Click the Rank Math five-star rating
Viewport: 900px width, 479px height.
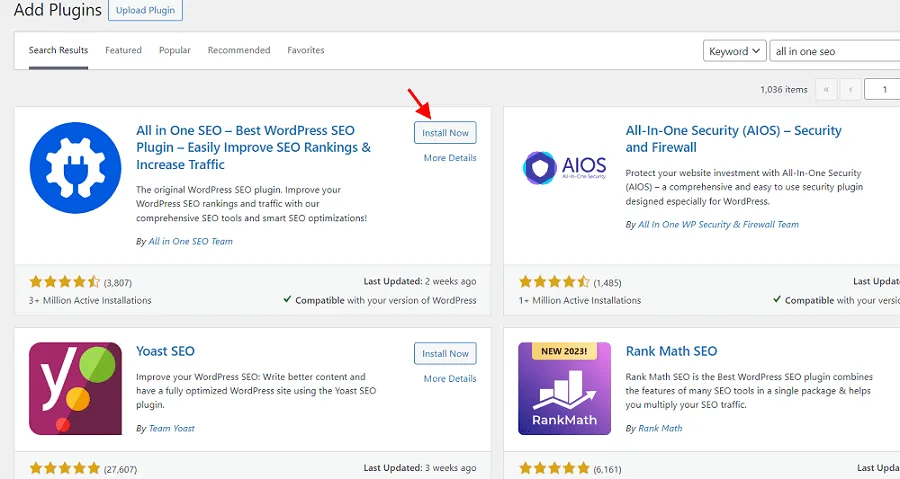pyautogui.click(x=554, y=468)
